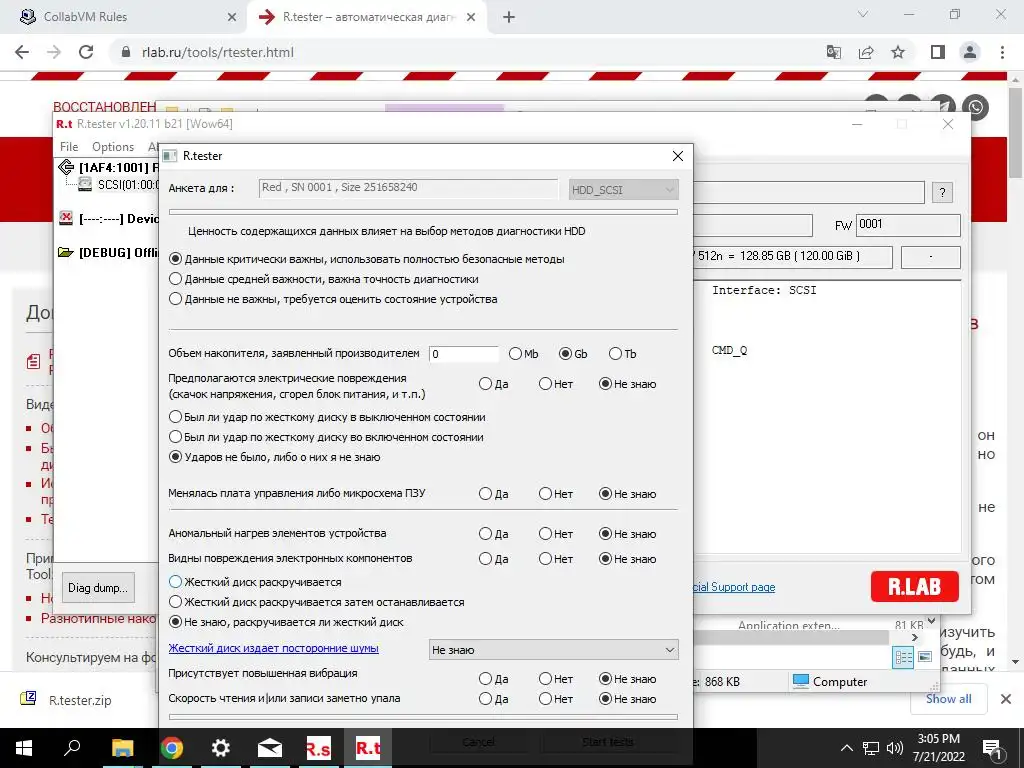Viewport: 1024px width, 768px height.
Task: Open Mail app on taskbar
Action: tap(270, 748)
